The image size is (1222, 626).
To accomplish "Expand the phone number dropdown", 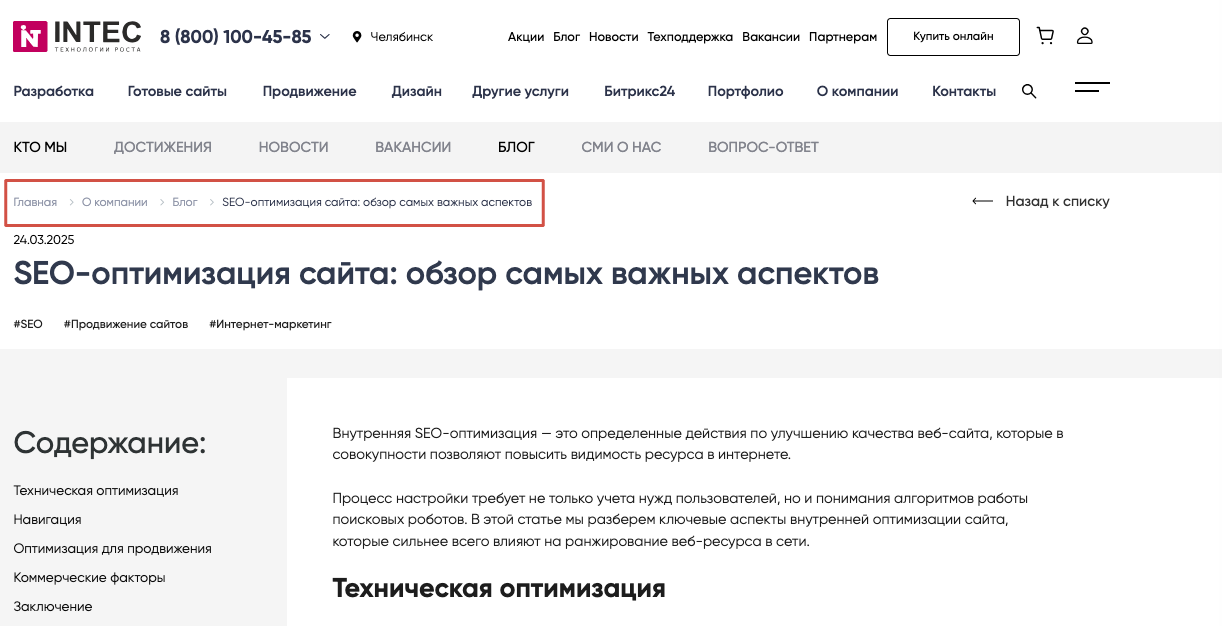I will 324,36.
